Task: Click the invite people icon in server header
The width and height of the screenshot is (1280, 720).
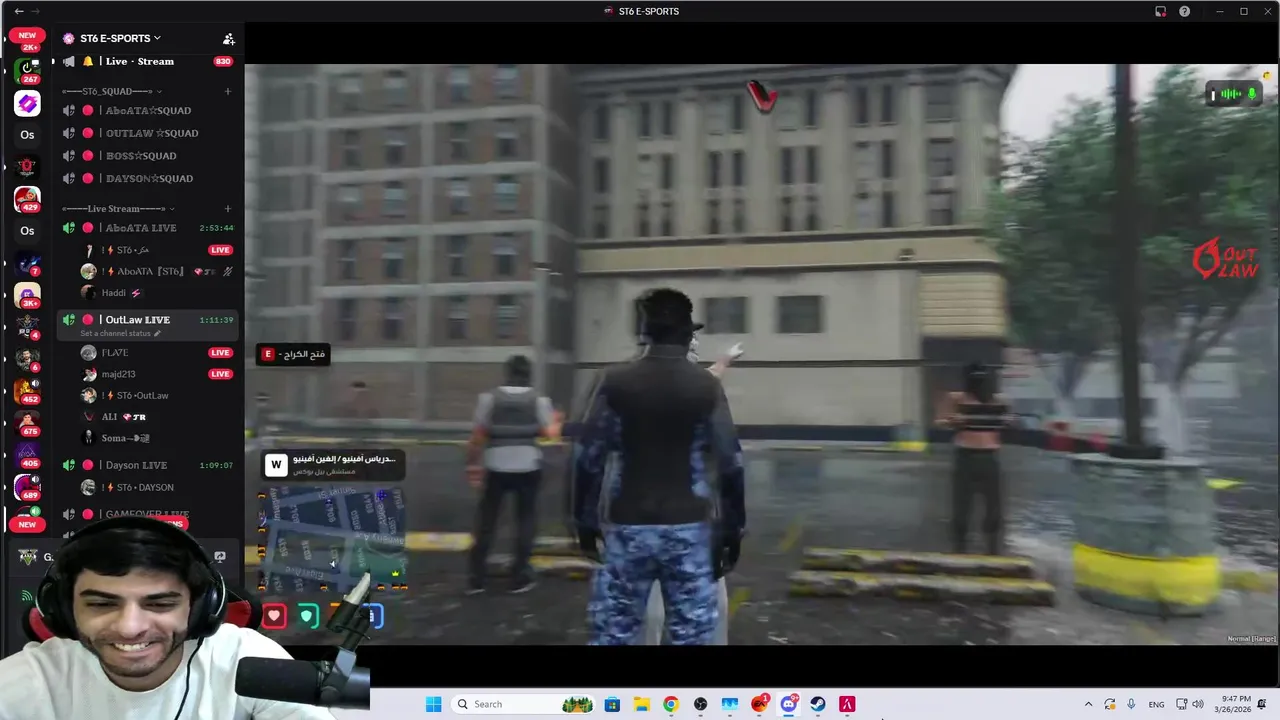Action: tap(228, 39)
